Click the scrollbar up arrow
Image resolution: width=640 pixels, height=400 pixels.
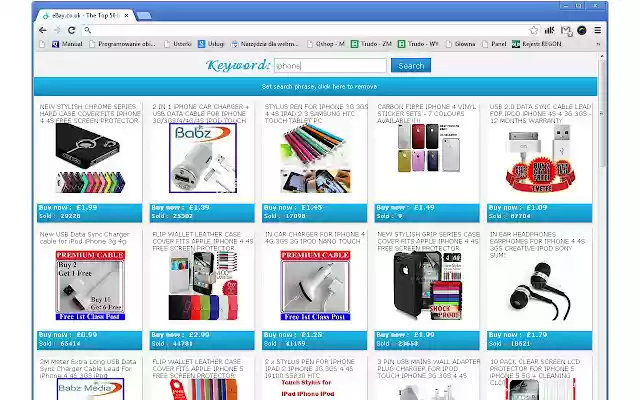click(602, 56)
